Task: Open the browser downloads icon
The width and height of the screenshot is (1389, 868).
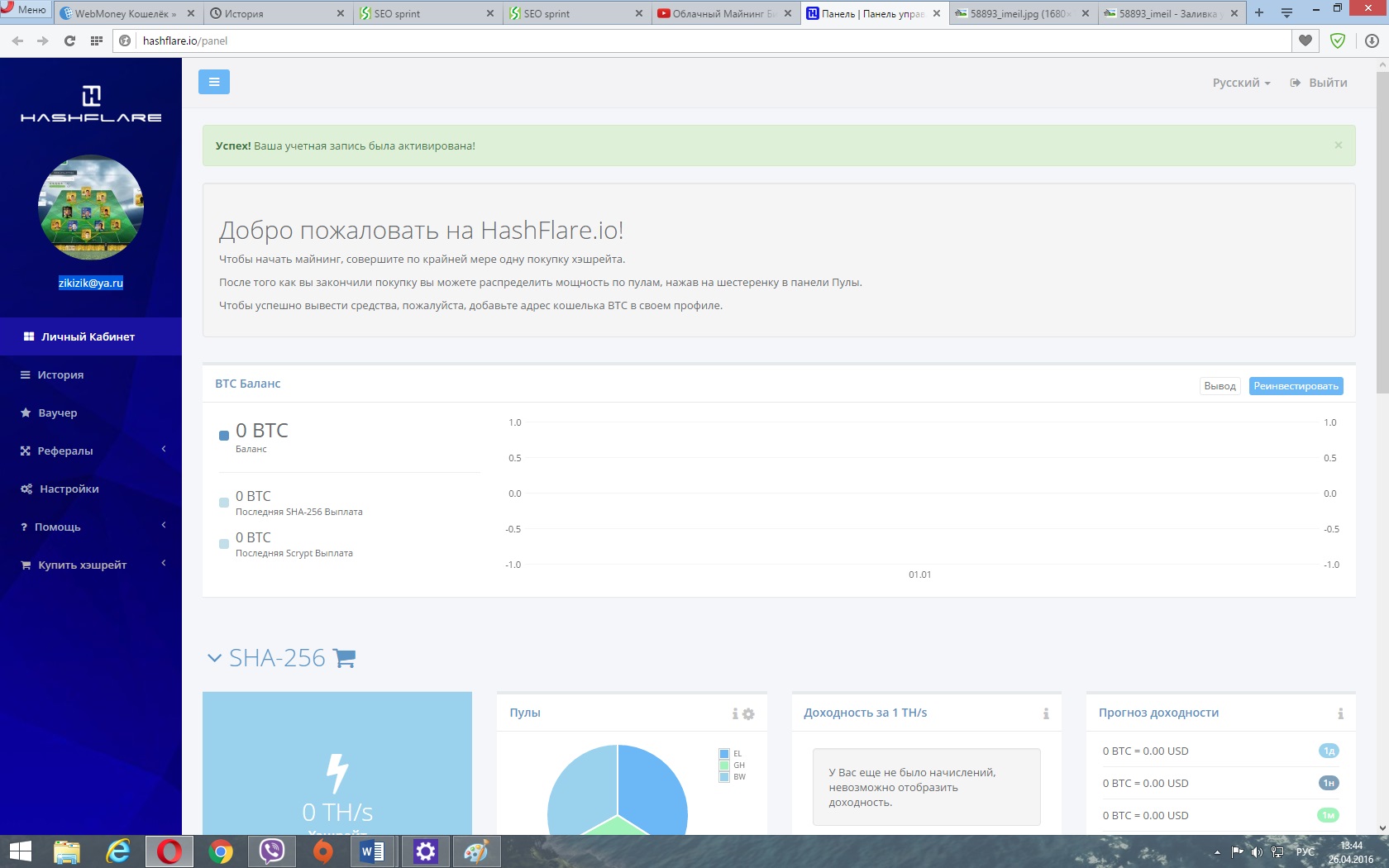Action: [1372, 41]
